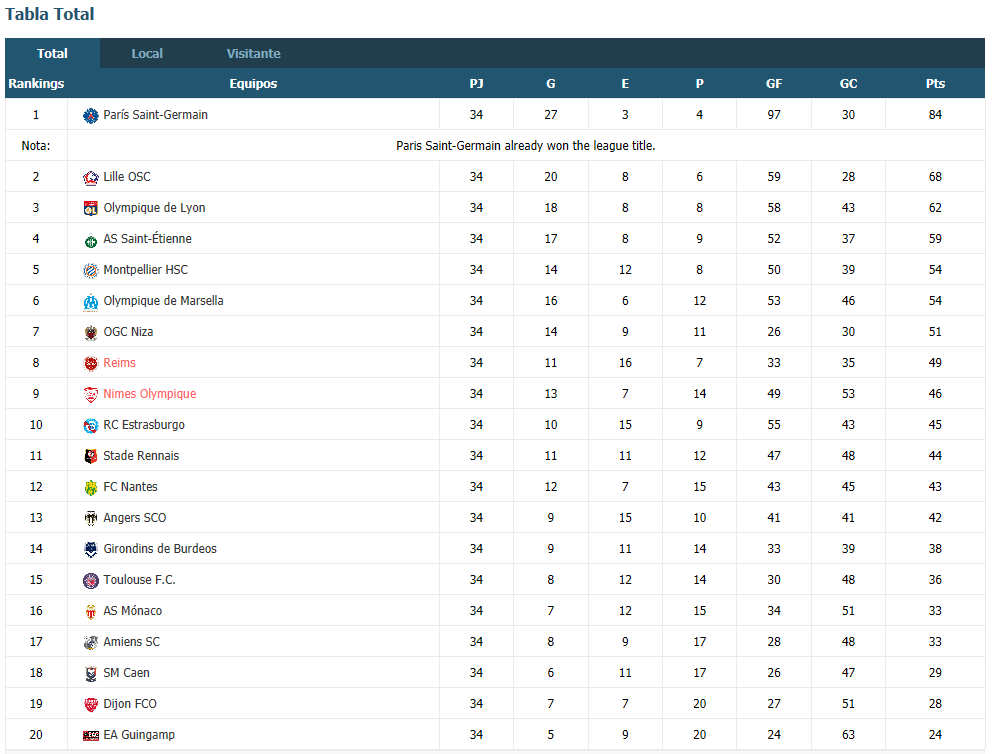
Task: Click the Olympique de Marsella logo
Action: point(91,301)
